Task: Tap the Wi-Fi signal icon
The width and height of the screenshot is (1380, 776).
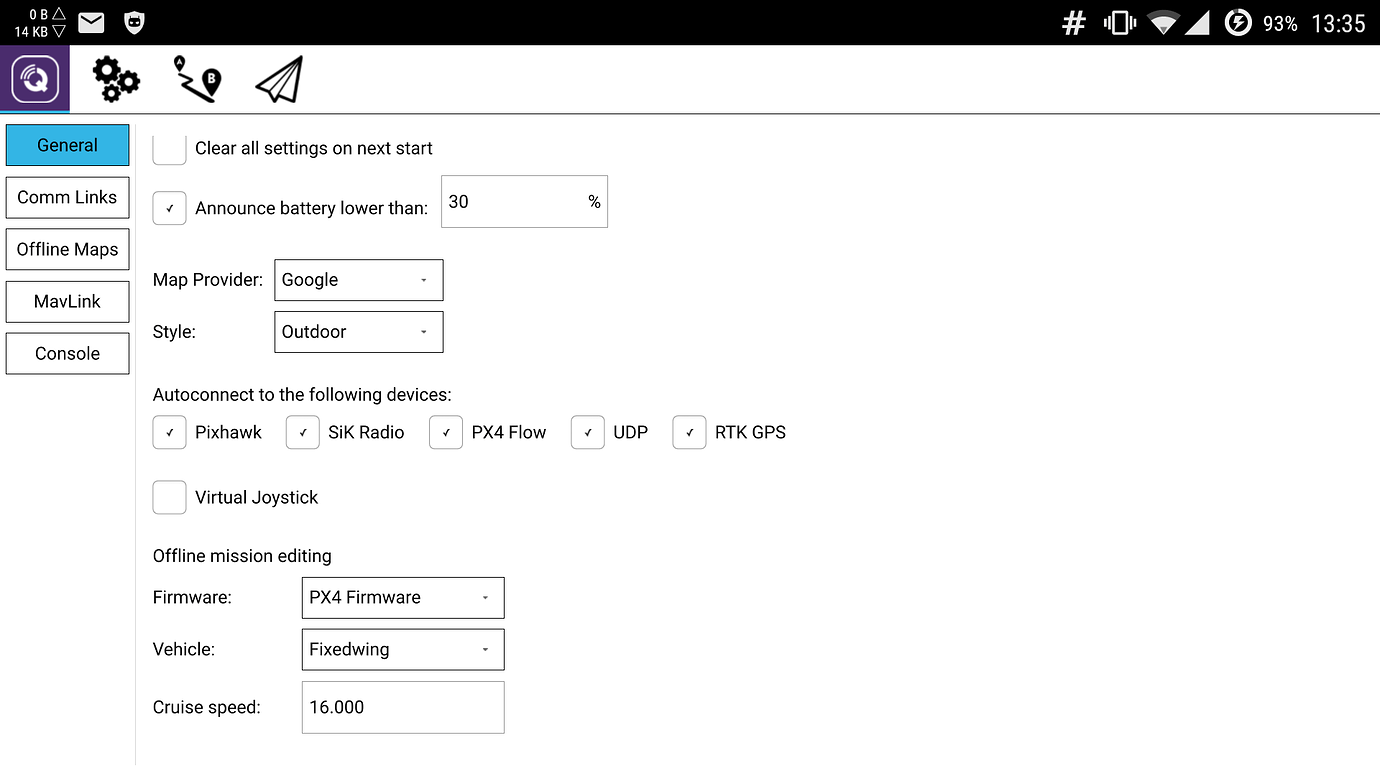Action: (1162, 21)
